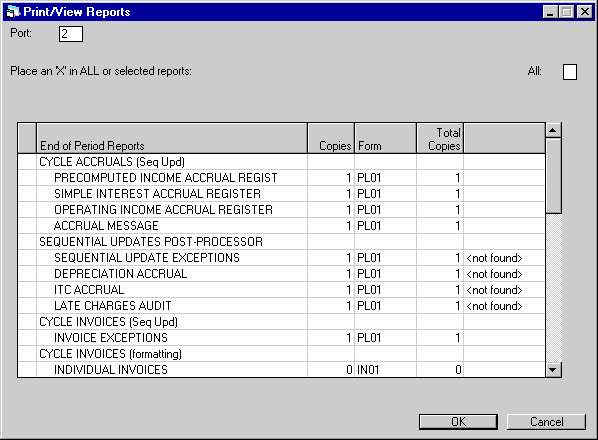Click the Cancel button

tap(546, 422)
